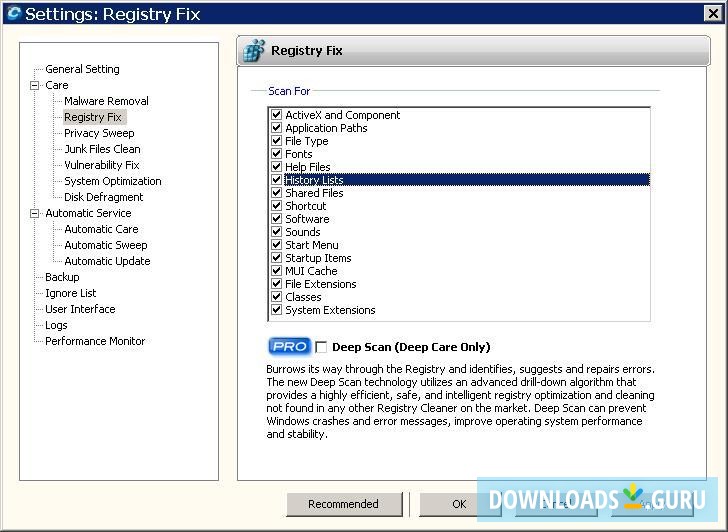The image size is (728, 532).
Task: Select the Classes list row
Action: pos(460,297)
